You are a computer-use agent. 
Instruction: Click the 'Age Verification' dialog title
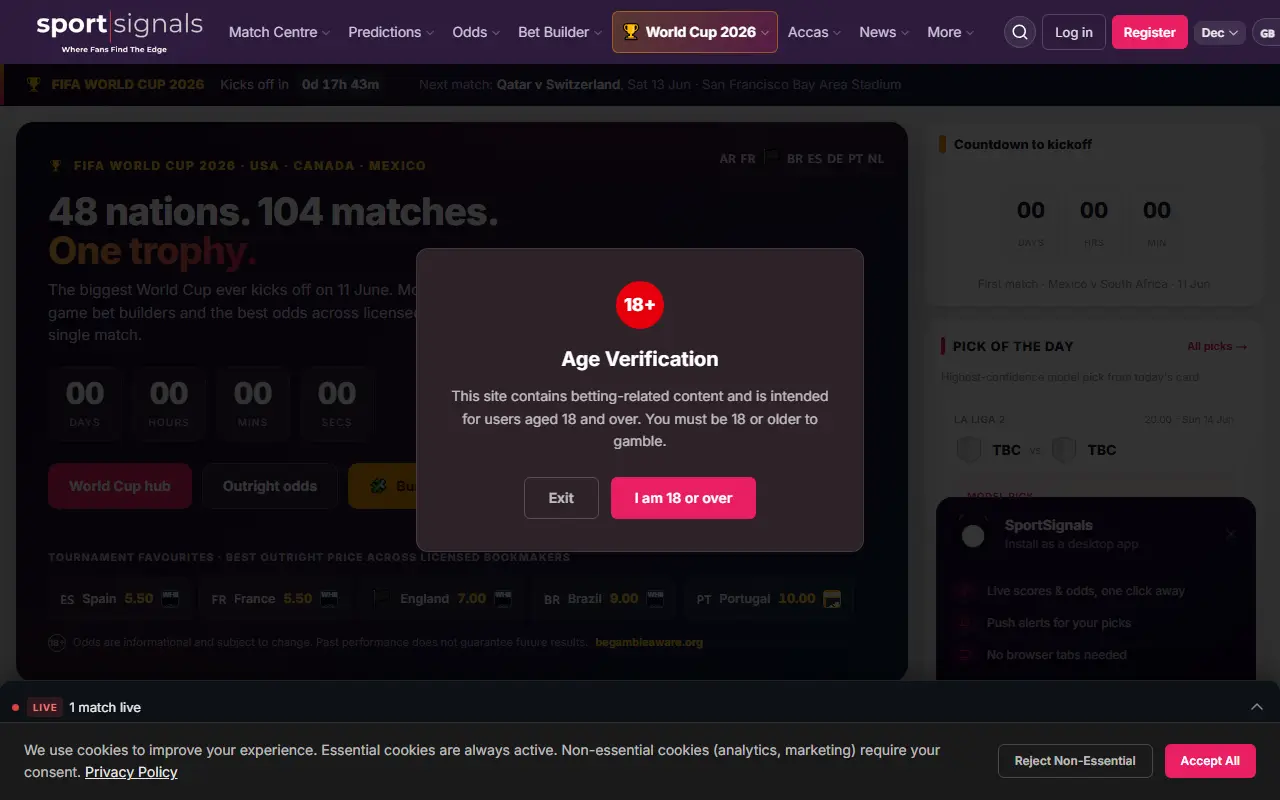[640, 359]
